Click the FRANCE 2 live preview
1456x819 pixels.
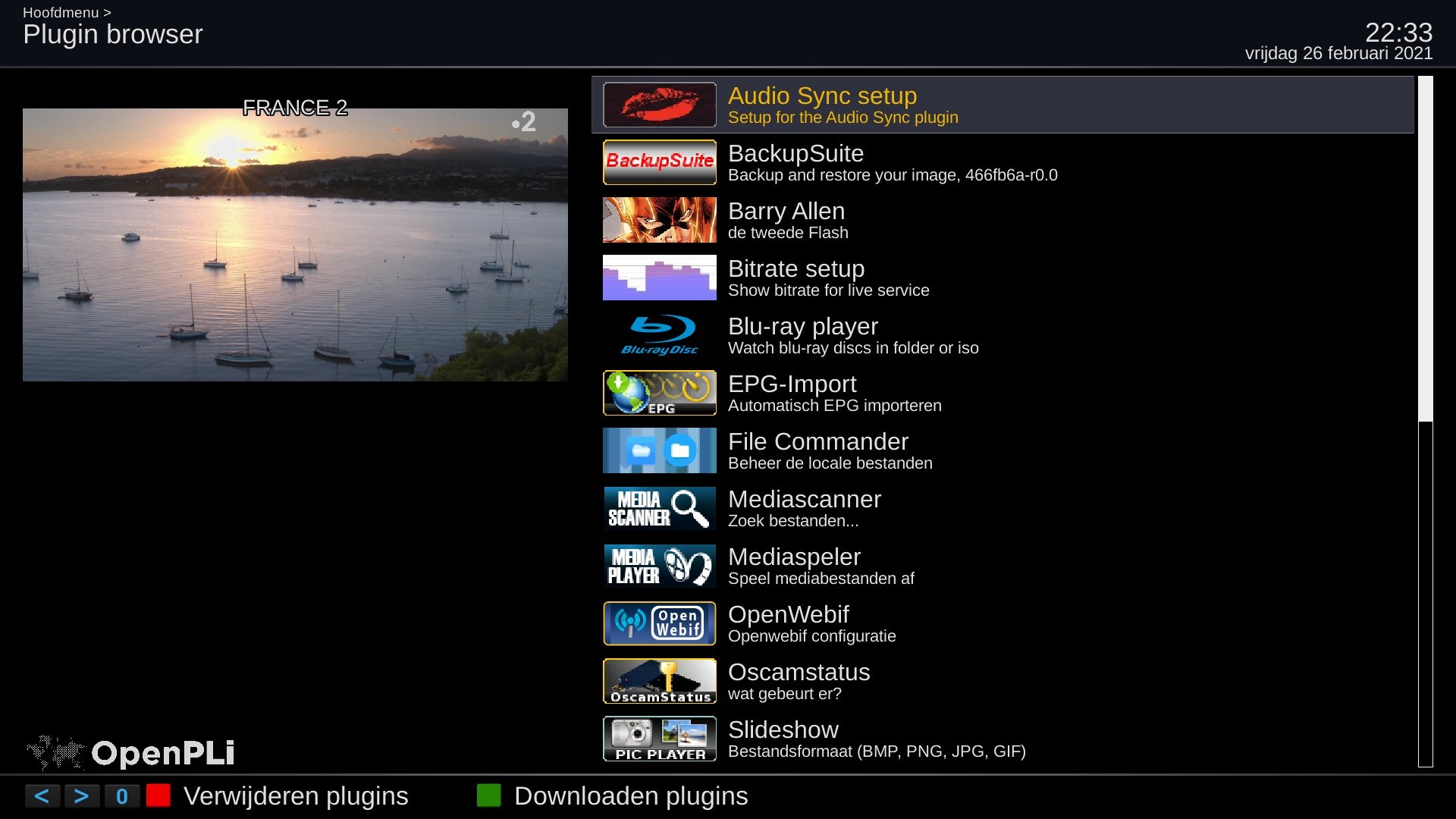click(x=295, y=244)
